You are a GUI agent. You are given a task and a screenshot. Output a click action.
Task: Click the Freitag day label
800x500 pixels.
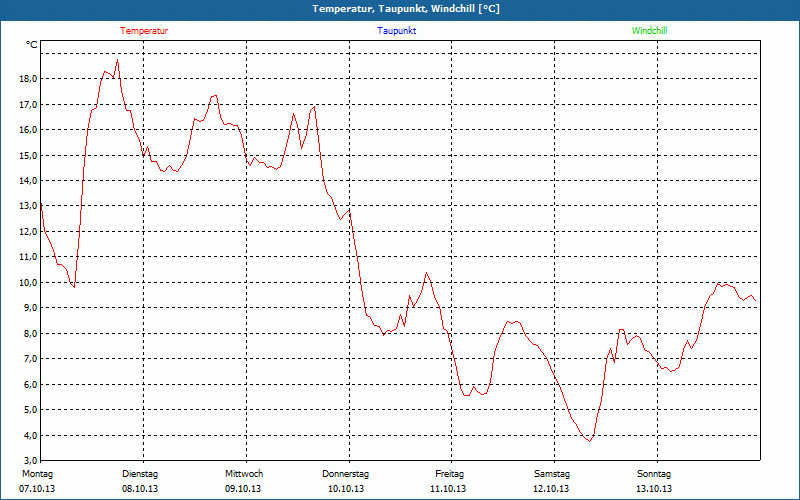(449, 474)
